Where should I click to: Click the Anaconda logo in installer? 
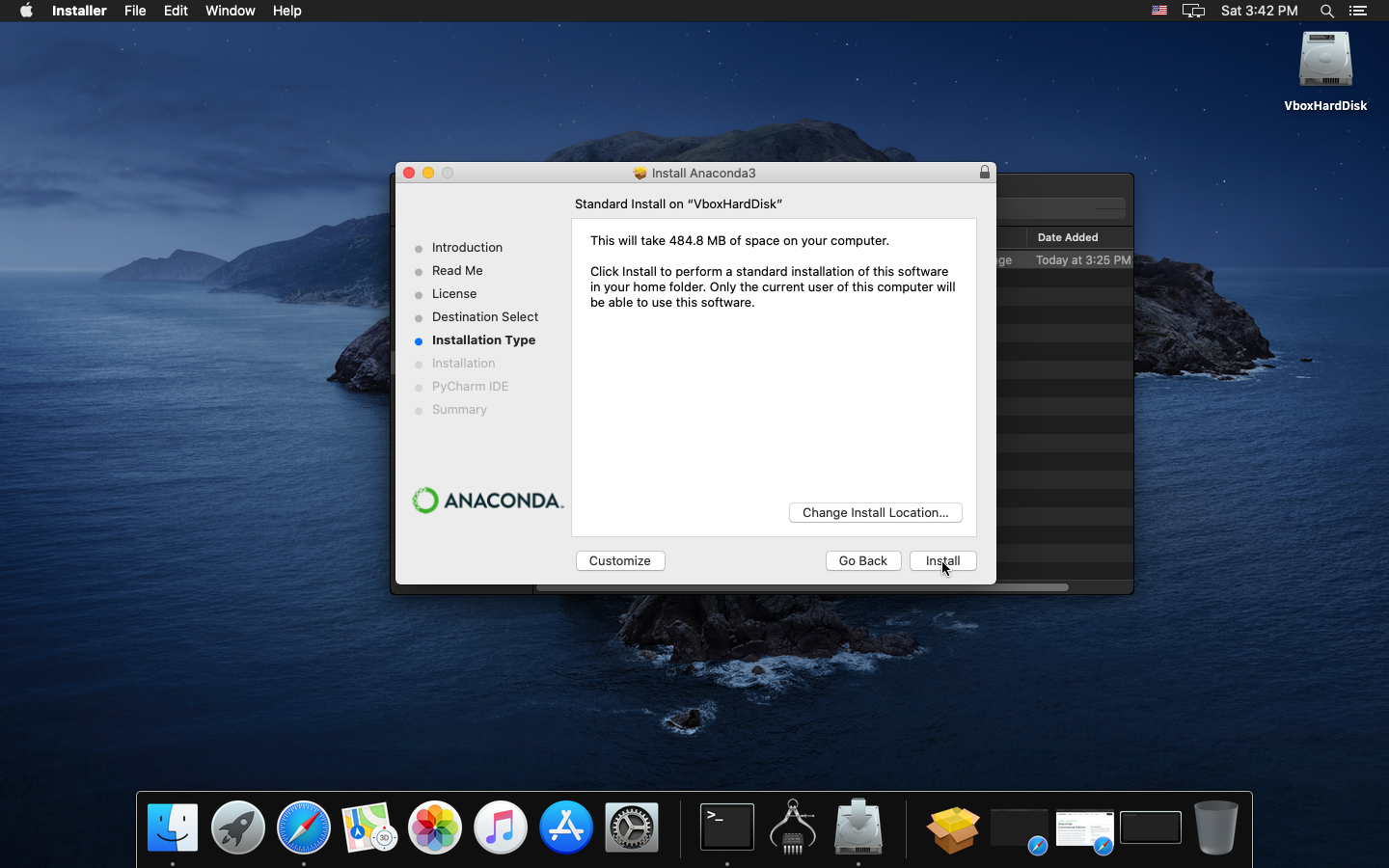pyautogui.click(x=488, y=500)
